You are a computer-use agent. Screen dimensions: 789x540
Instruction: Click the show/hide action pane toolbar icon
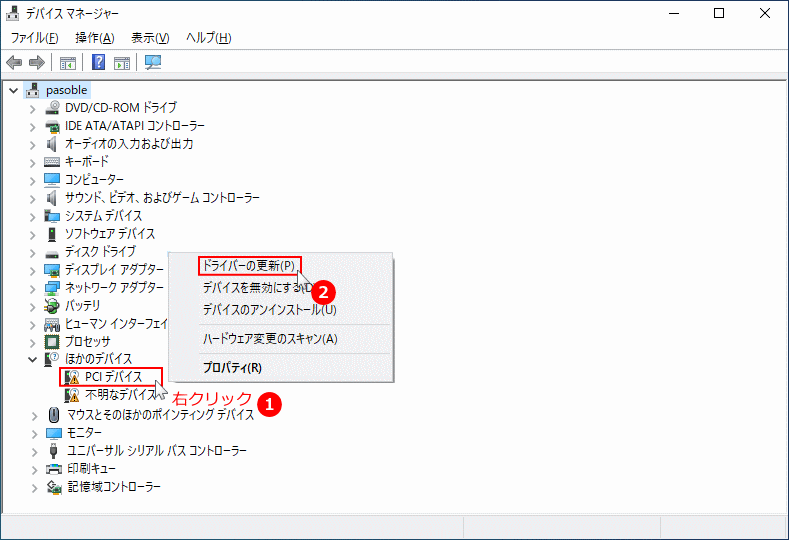(x=122, y=63)
